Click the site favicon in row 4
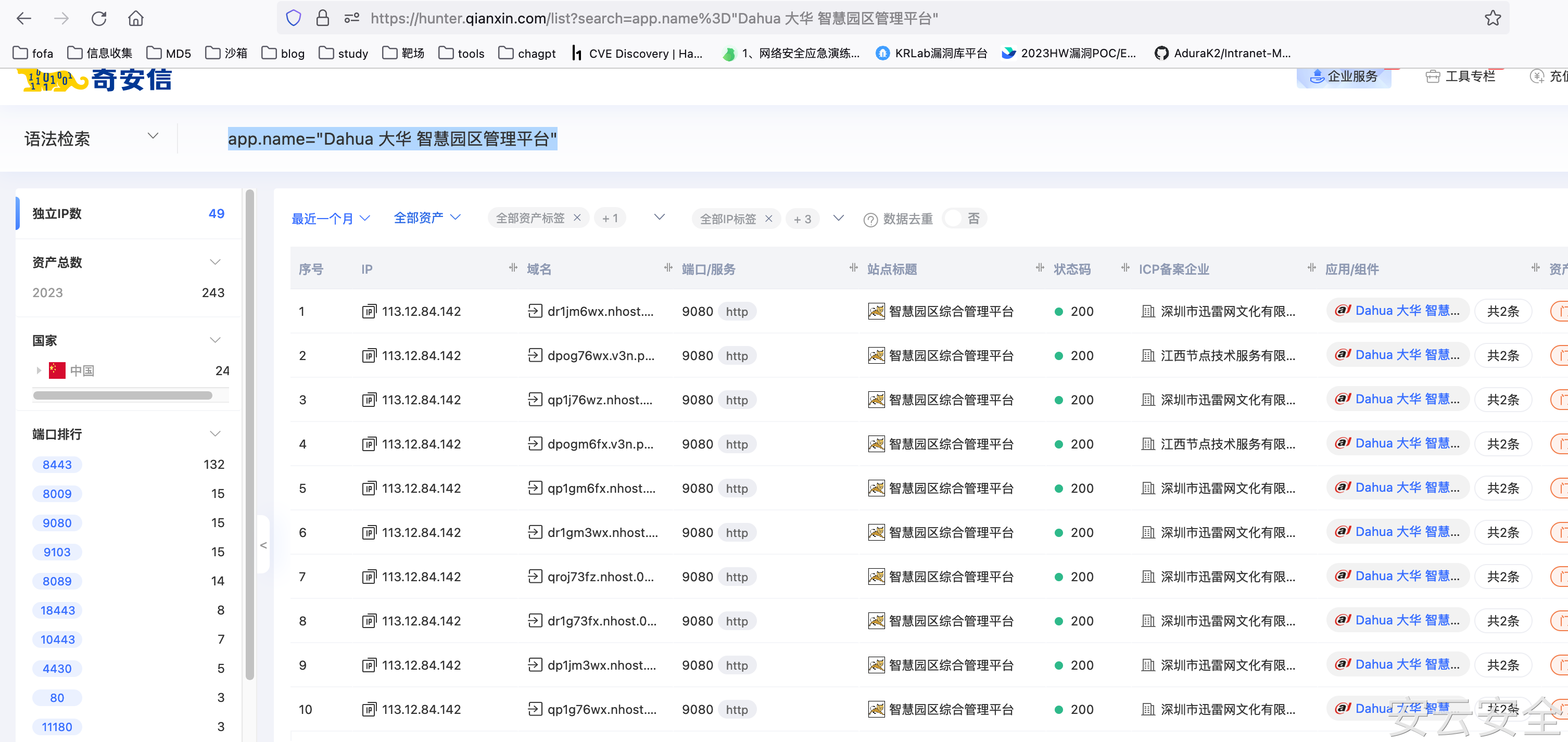 tap(876, 444)
